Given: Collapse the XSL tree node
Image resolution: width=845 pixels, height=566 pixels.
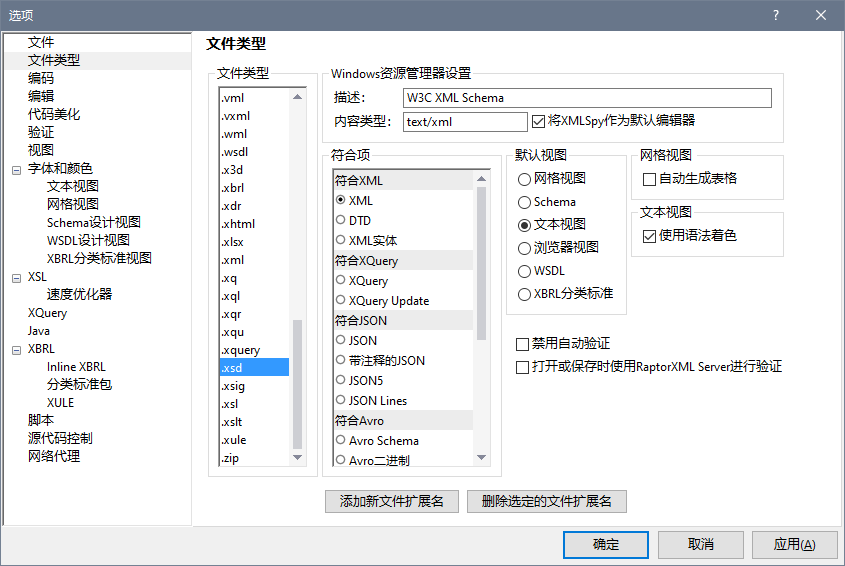Looking at the screenshot, I should coord(16,277).
